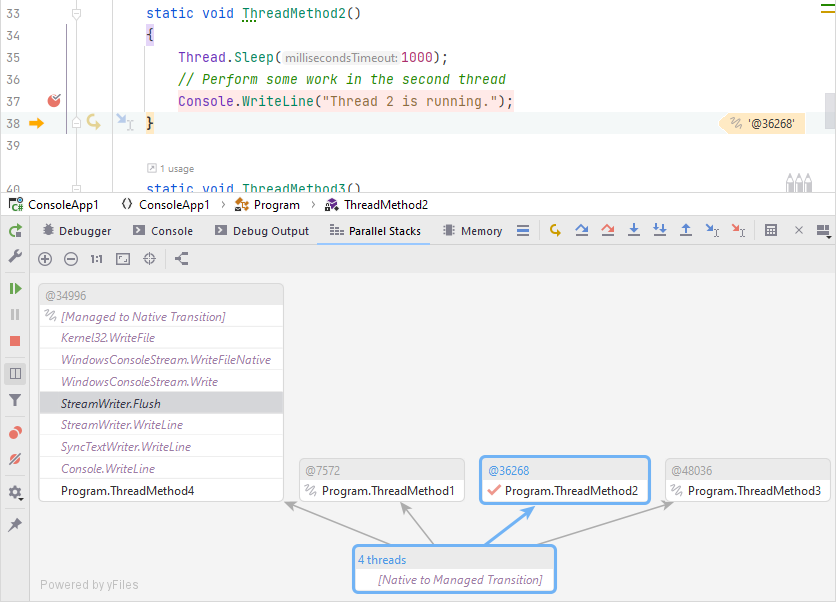Resume the program from the left sidebar
The height and width of the screenshot is (602, 836).
click(14, 288)
